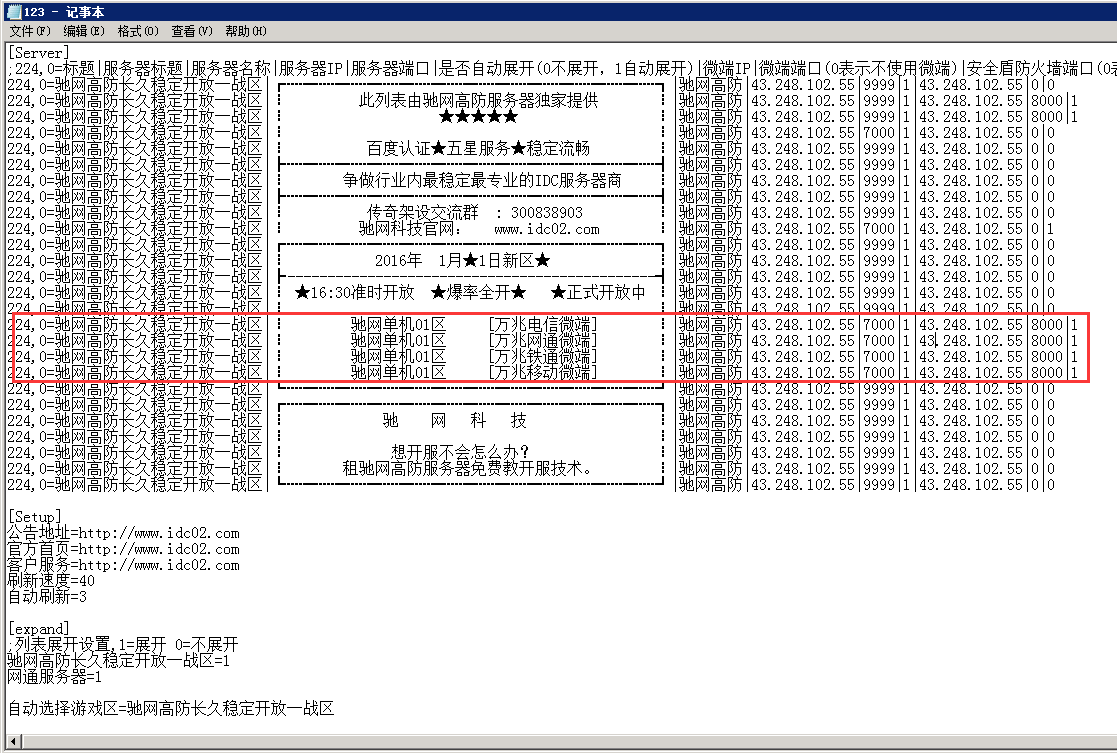Click 服务器IP in the header comment line
Screen dimensions: 1118x753
pyautogui.click(x=311, y=68)
